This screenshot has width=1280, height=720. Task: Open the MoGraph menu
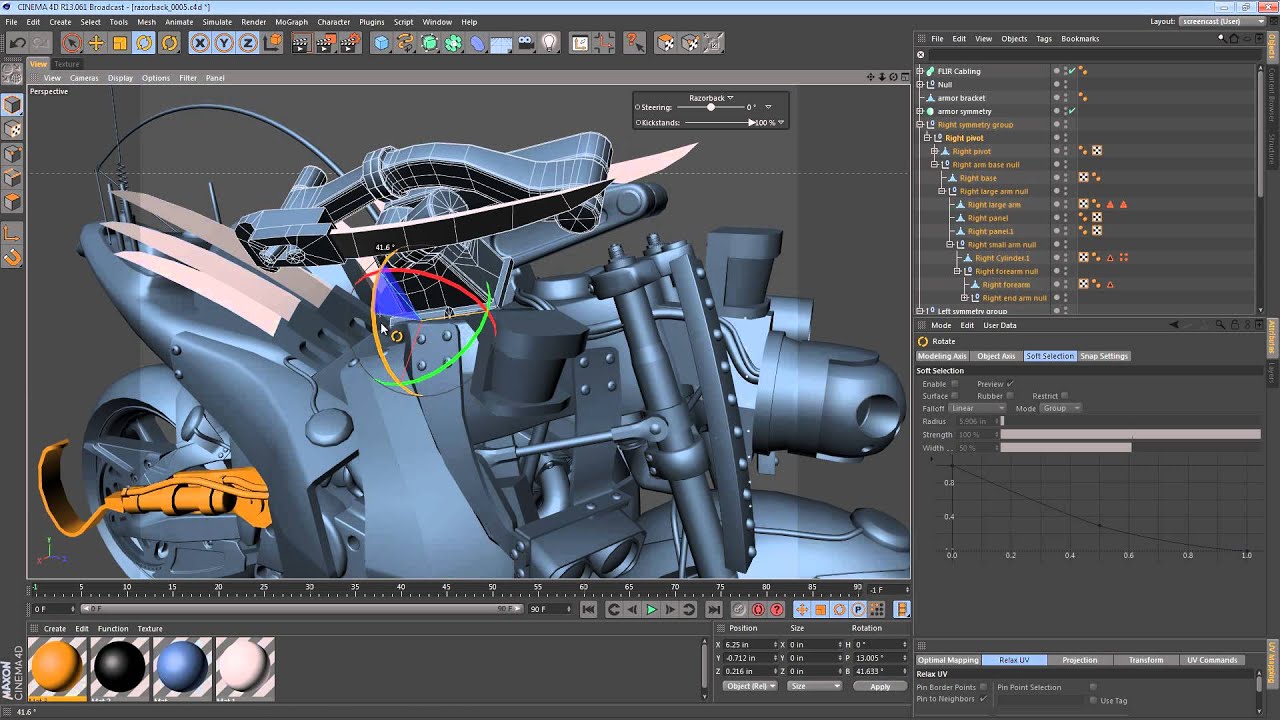pyautogui.click(x=291, y=21)
